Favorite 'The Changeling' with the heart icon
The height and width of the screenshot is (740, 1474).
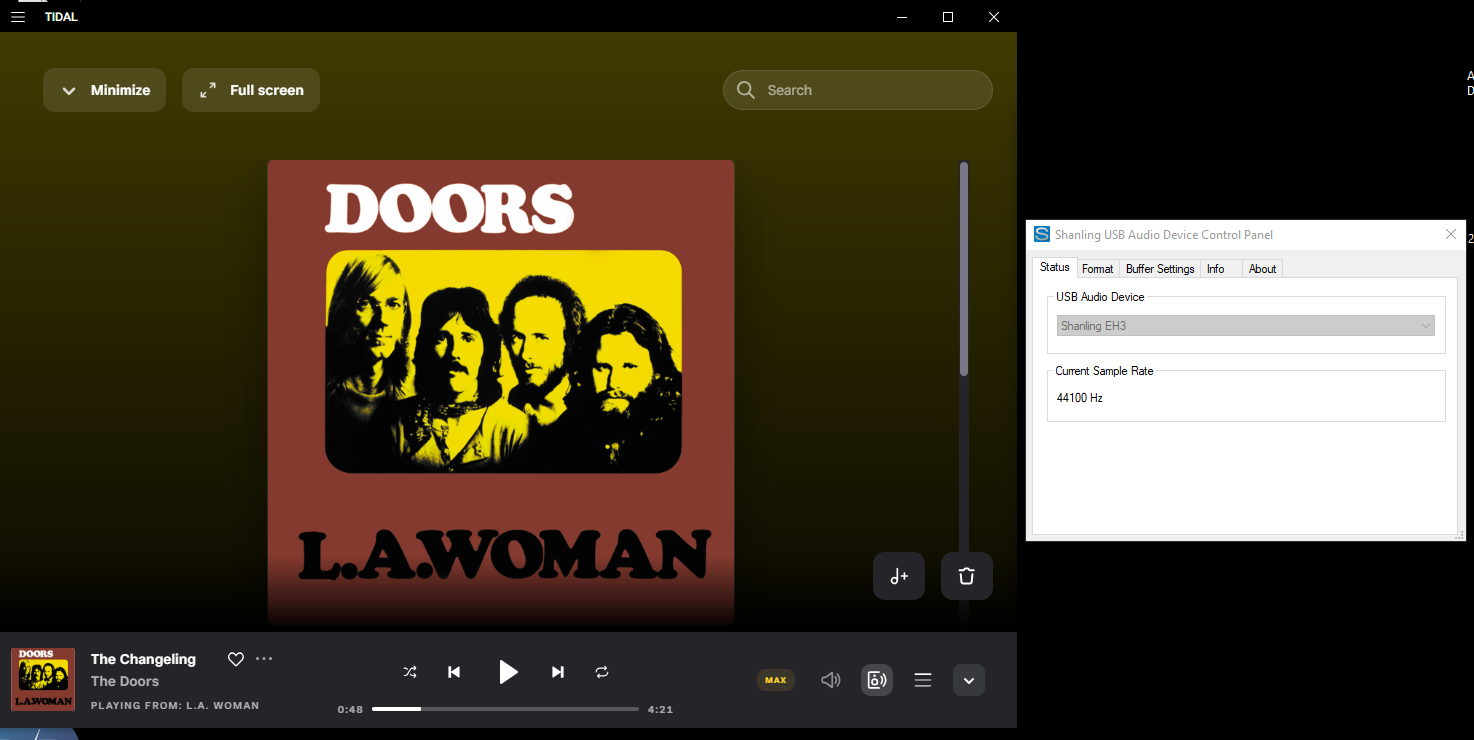point(235,659)
